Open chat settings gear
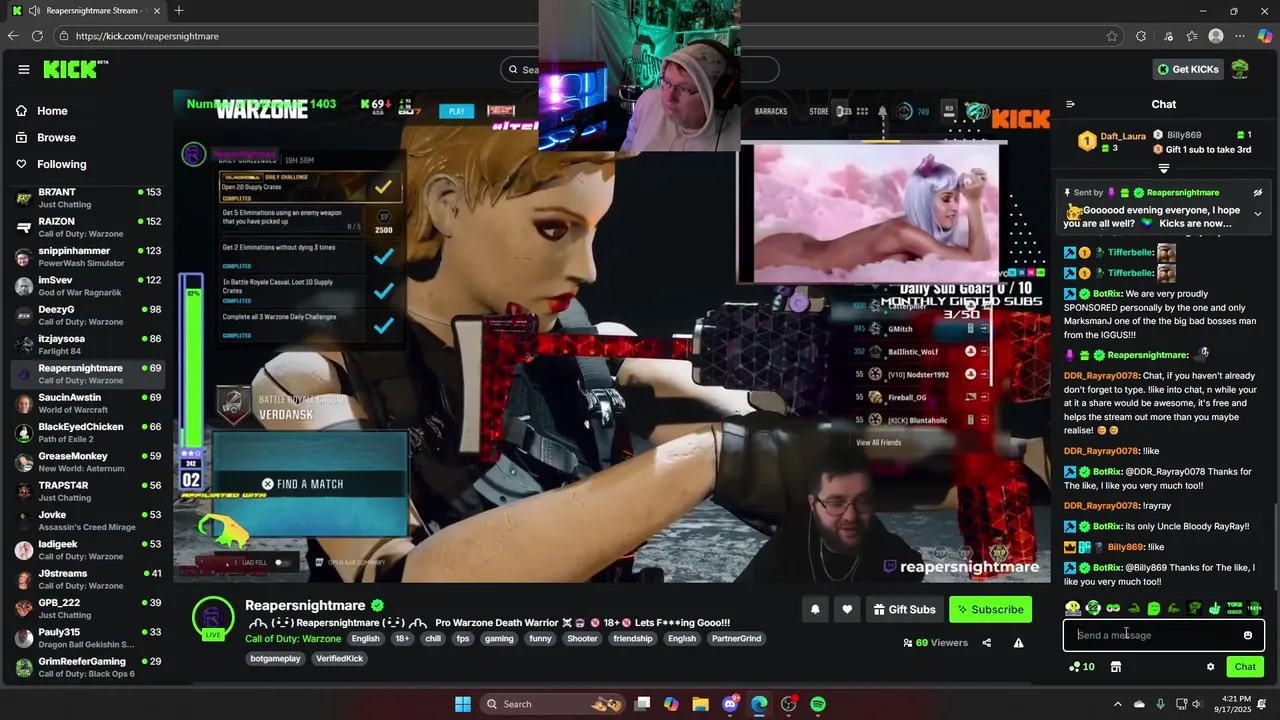Viewport: 1280px width, 720px height. click(x=1210, y=667)
